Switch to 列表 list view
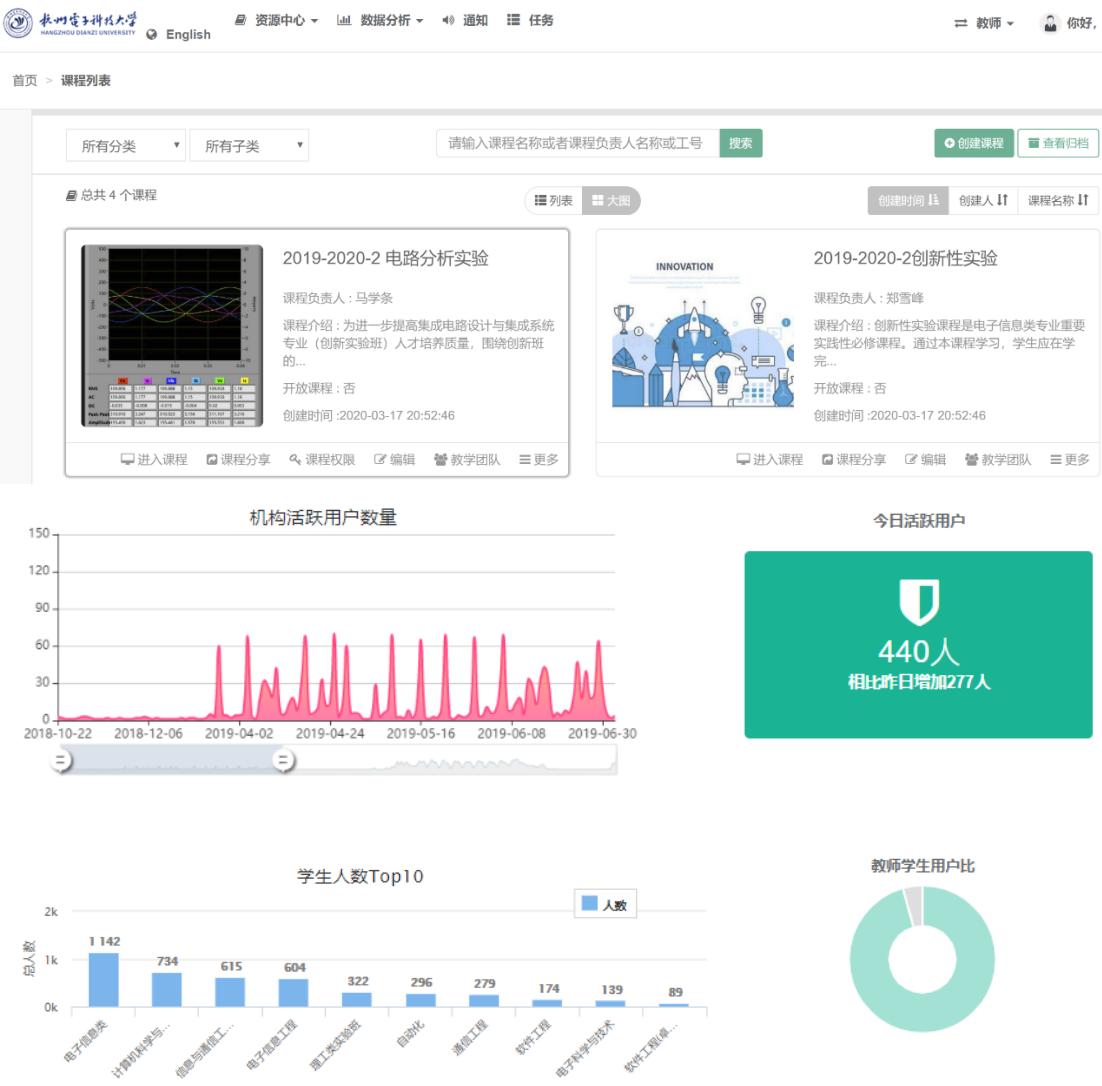Image resolution: width=1102 pixels, height=1086 pixels. 554,201
